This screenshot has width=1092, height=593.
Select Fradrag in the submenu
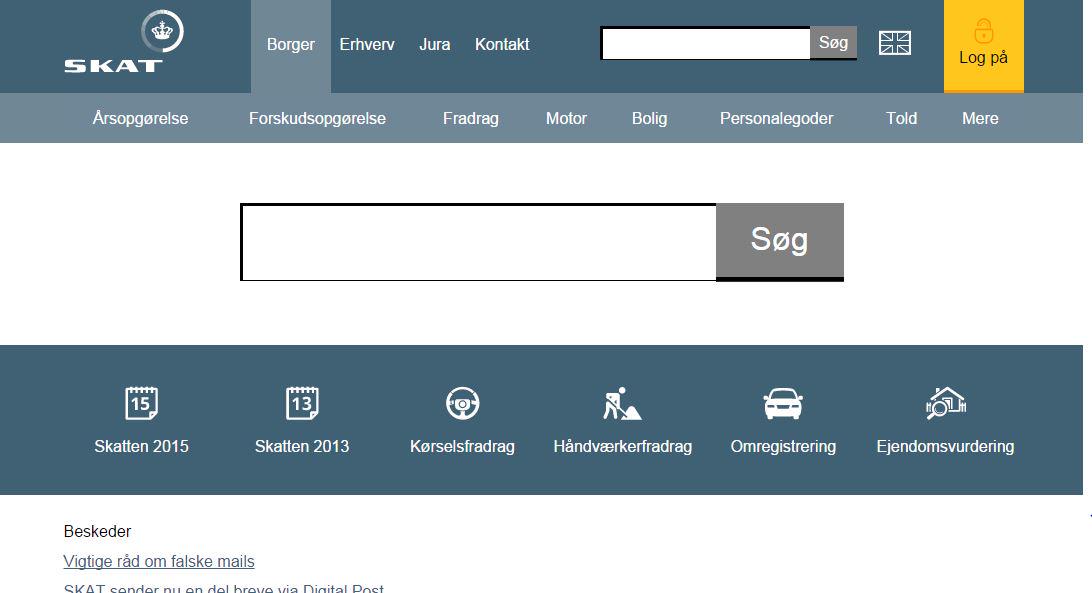pos(471,118)
